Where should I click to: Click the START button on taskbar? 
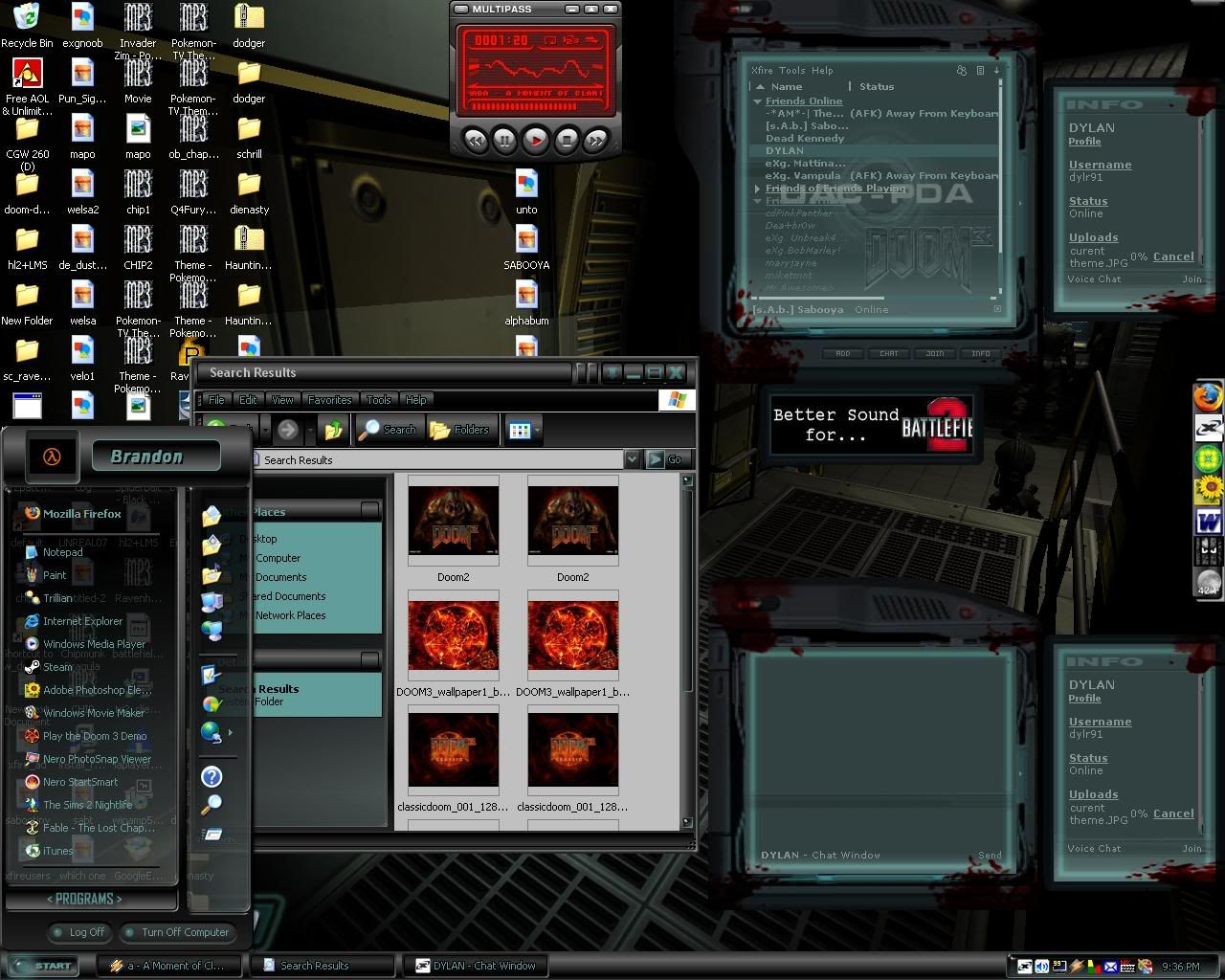41,966
